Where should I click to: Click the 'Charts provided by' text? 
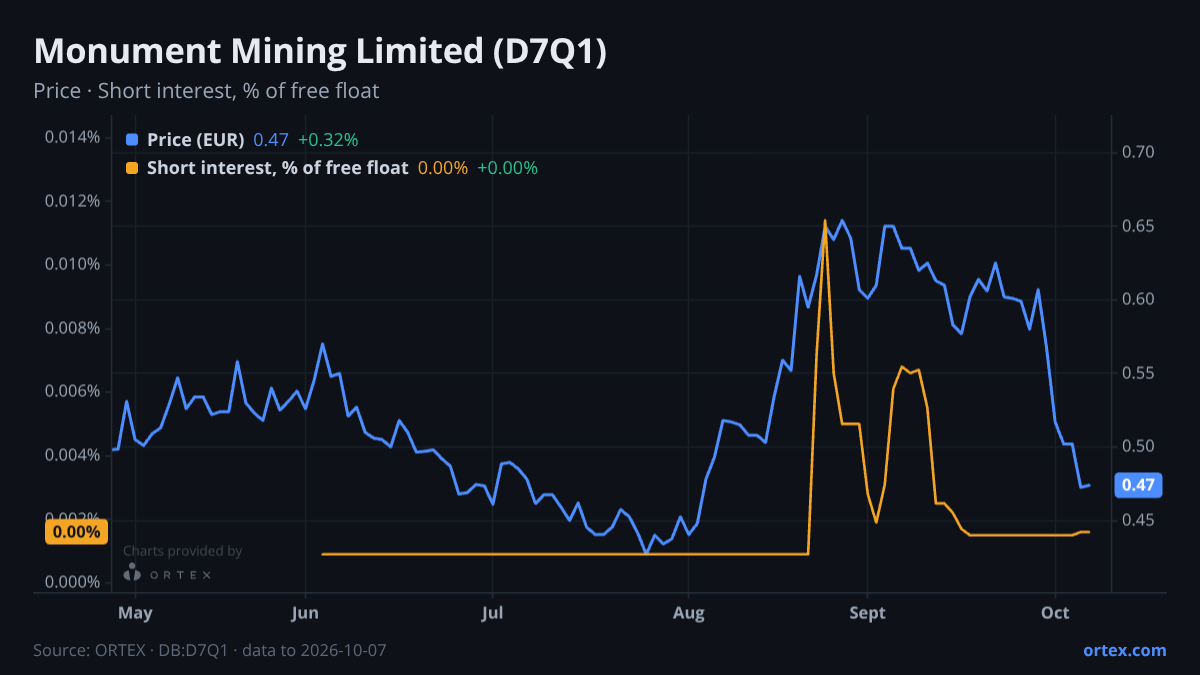click(x=183, y=551)
